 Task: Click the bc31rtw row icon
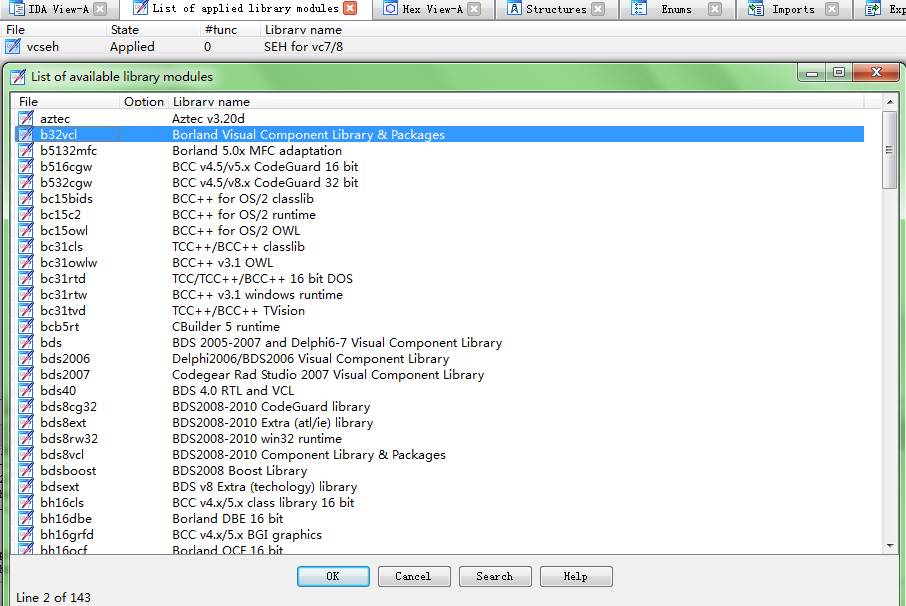[x=25, y=295]
